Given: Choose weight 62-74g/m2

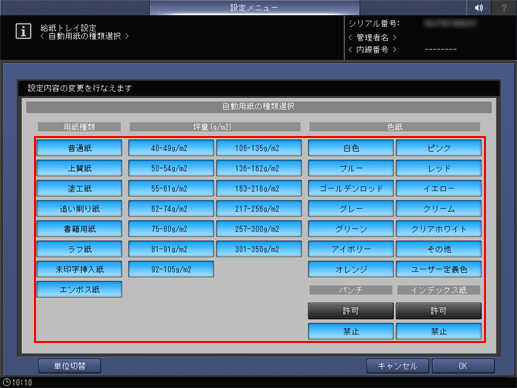Looking at the screenshot, I should click(x=171, y=209).
